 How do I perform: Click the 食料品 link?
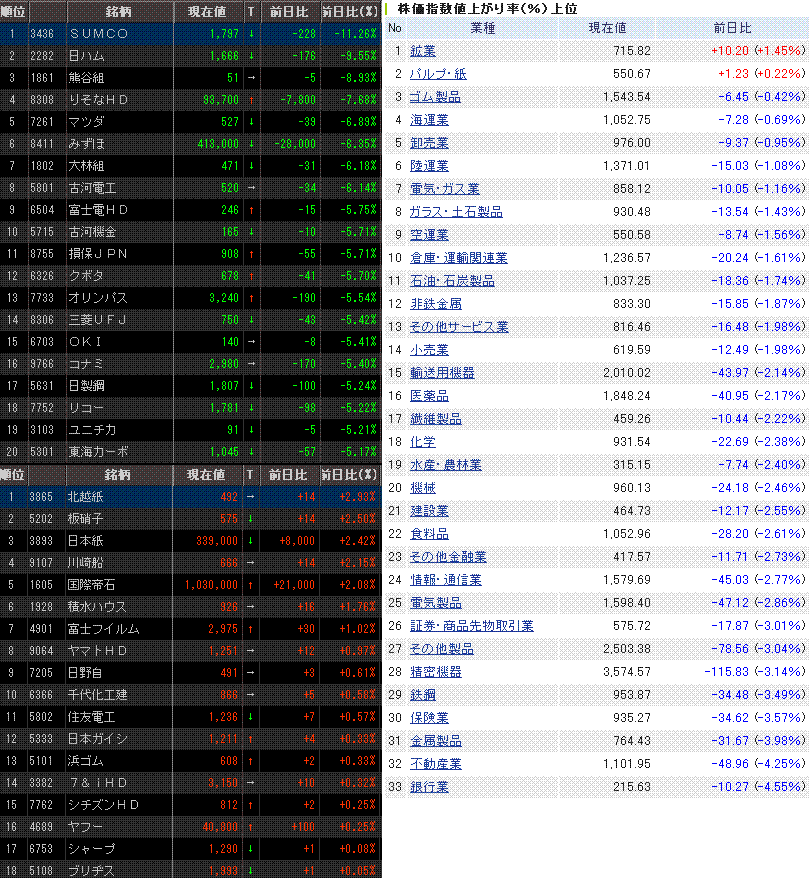pyautogui.click(x=429, y=534)
